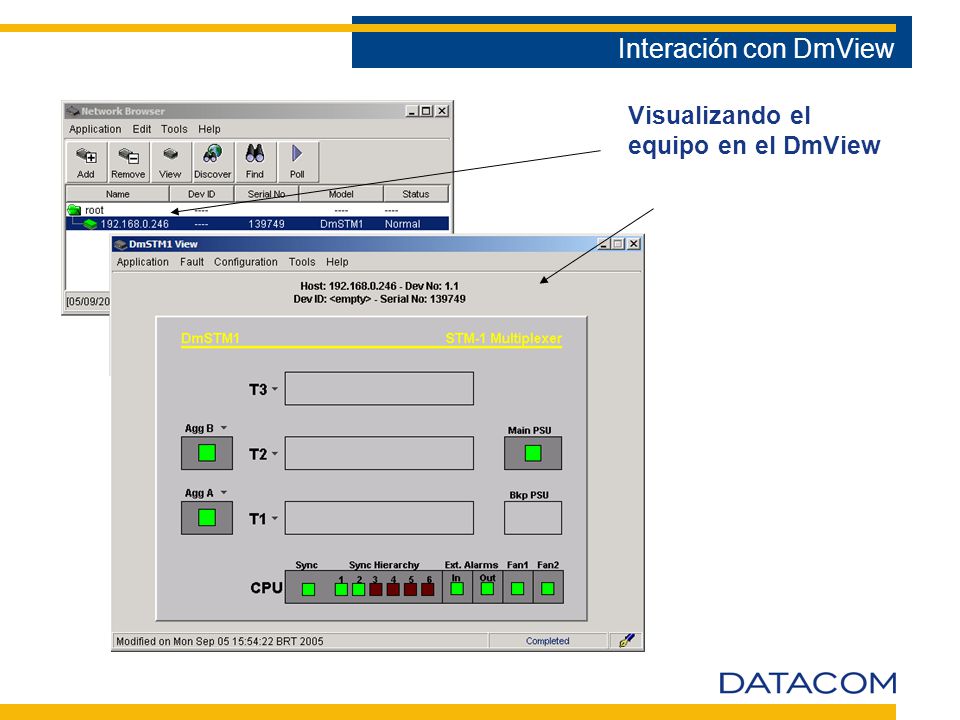
Task: Click Sync Hierarchy LED number 5
Action: [410, 589]
